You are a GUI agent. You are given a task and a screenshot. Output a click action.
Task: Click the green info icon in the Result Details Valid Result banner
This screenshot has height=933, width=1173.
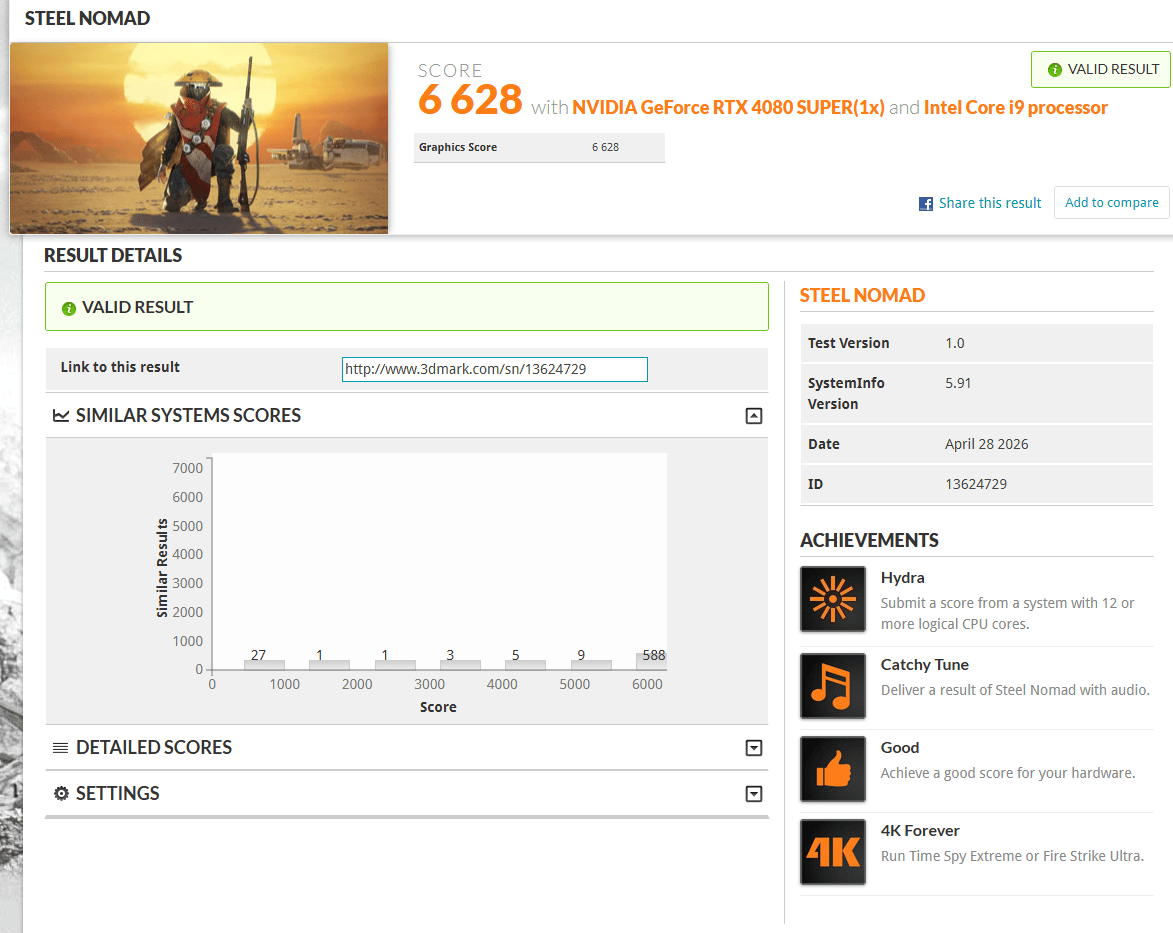(x=69, y=308)
